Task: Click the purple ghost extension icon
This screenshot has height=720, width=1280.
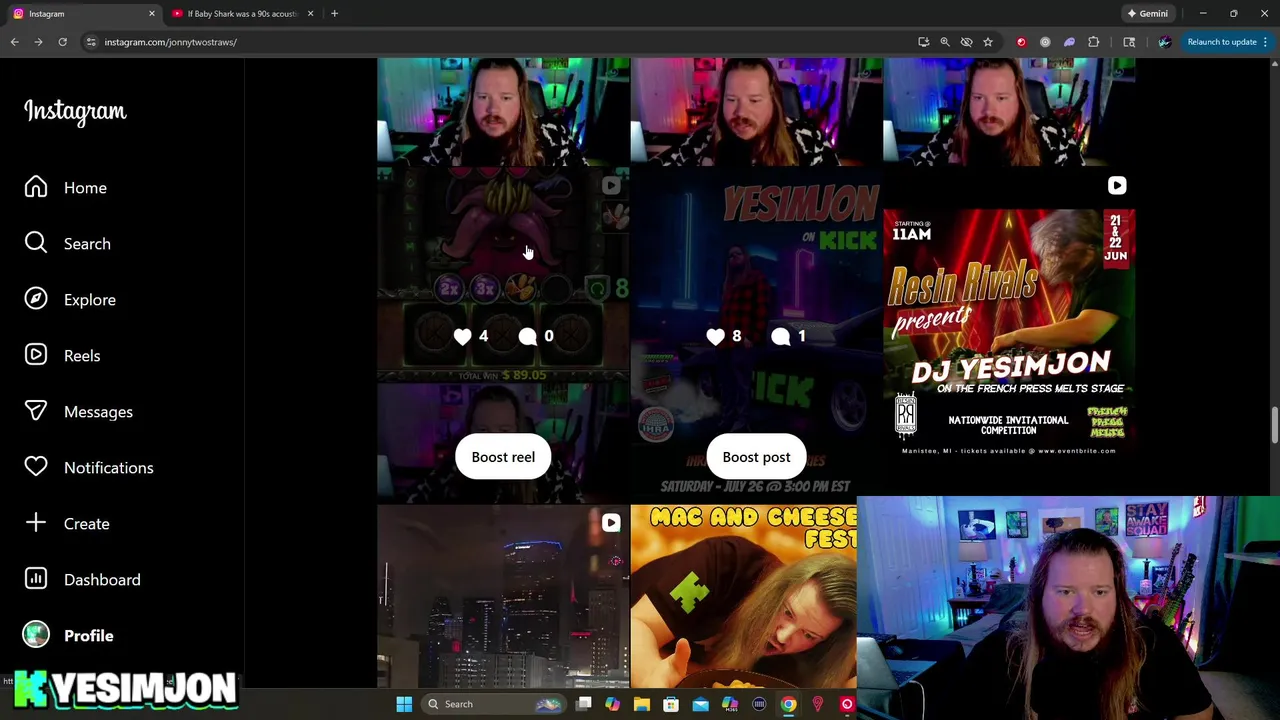Action: click(1069, 42)
